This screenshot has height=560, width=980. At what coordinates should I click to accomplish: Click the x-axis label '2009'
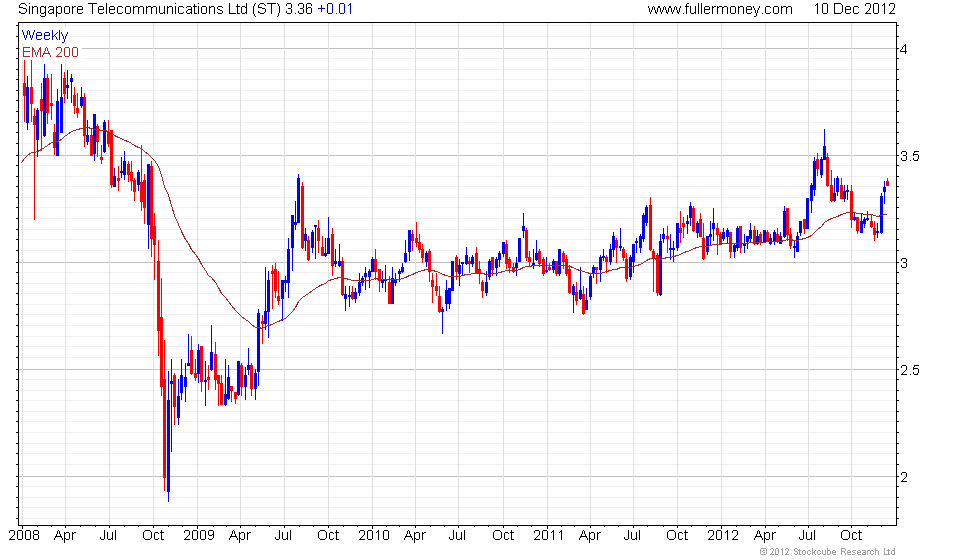tap(199, 536)
